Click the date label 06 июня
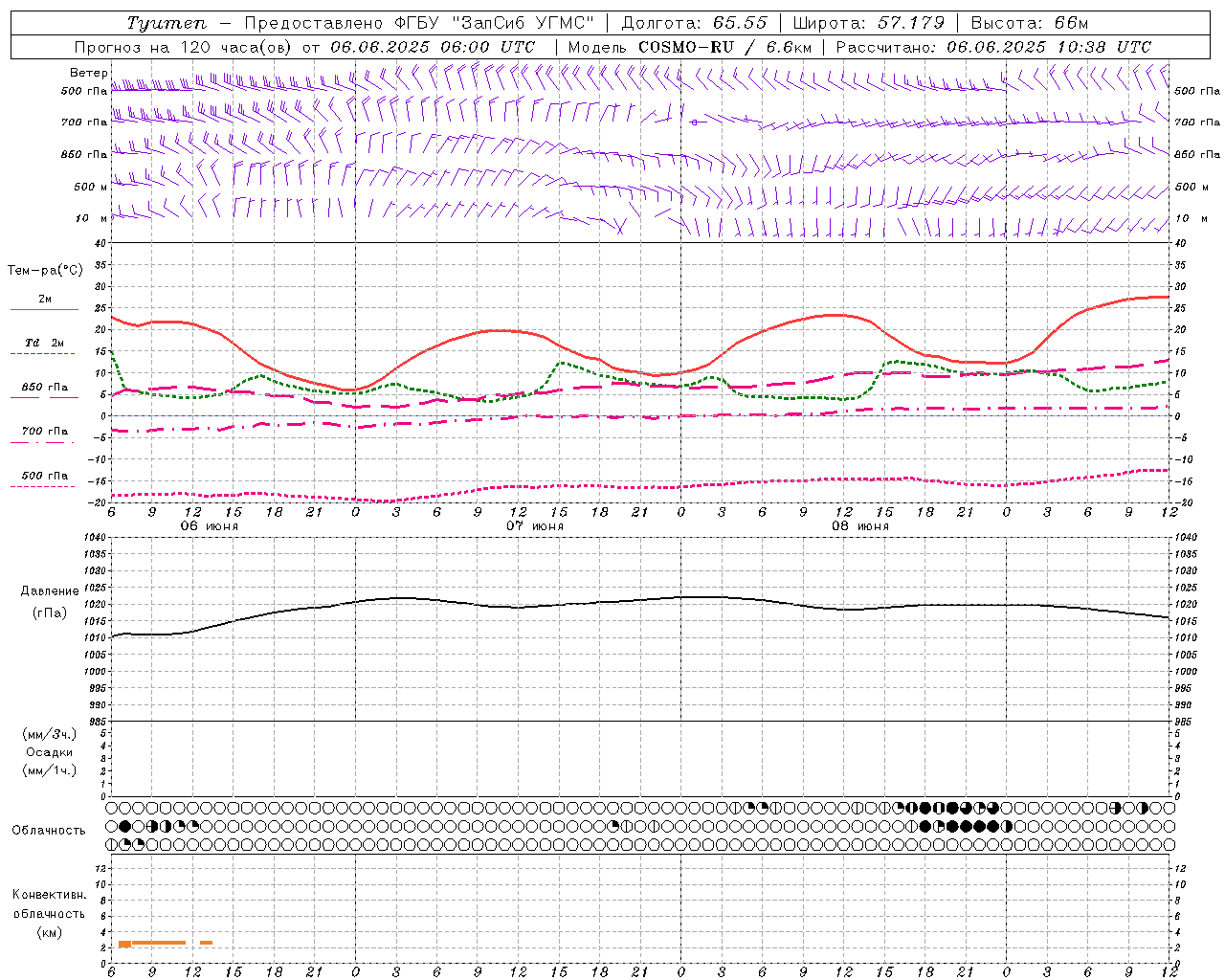The image size is (1225, 980). pos(210,526)
